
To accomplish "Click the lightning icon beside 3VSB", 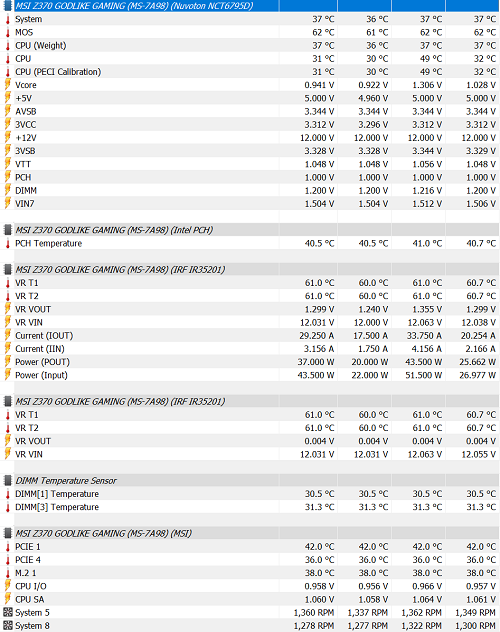I will point(7,151).
